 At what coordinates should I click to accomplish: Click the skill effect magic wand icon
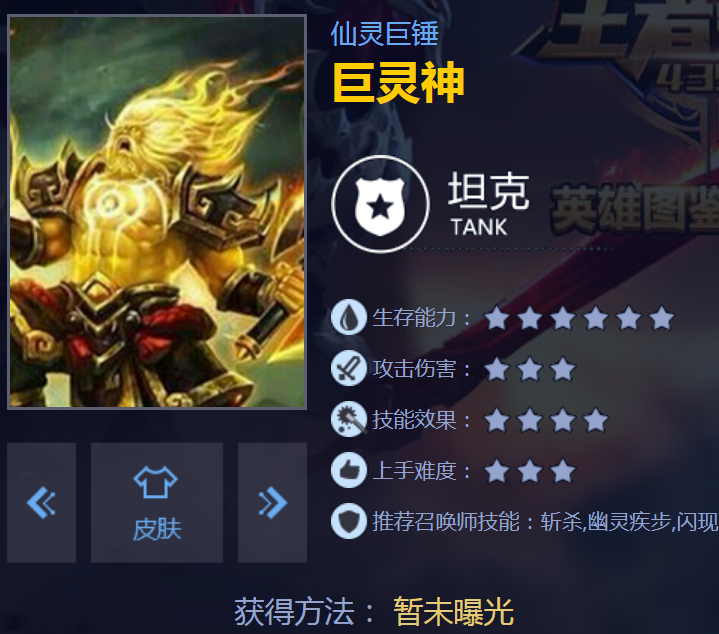click(348, 419)
